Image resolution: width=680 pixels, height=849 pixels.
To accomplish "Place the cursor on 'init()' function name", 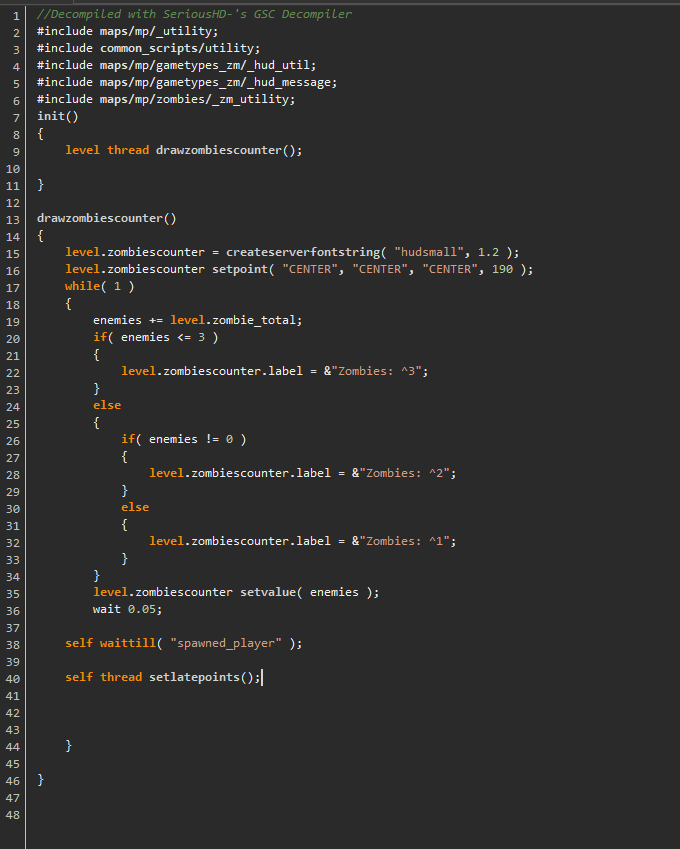I will (x=57, y=116).
